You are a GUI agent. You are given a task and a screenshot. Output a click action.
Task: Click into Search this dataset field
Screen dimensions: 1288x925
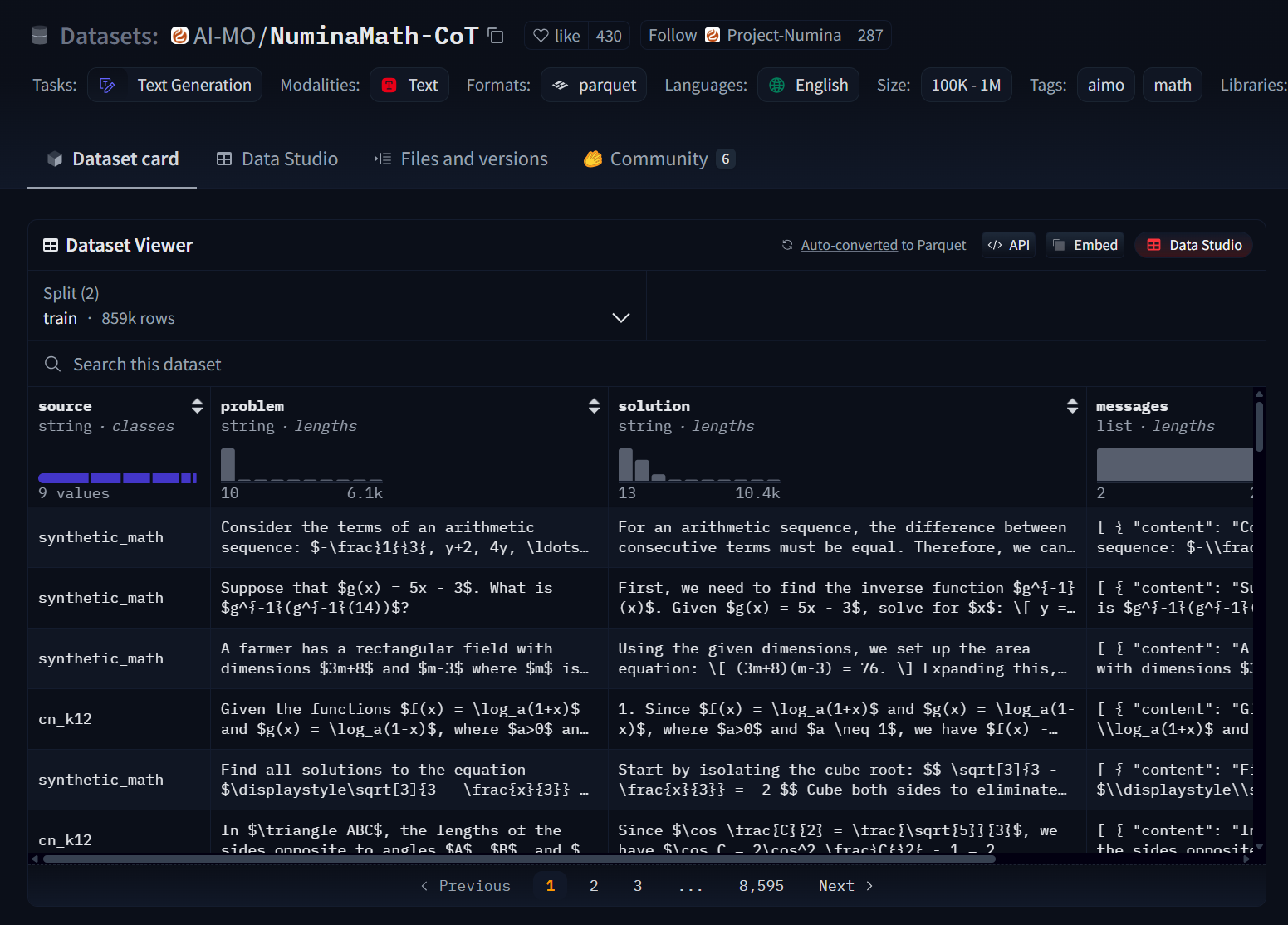click(x=647, y=364)
